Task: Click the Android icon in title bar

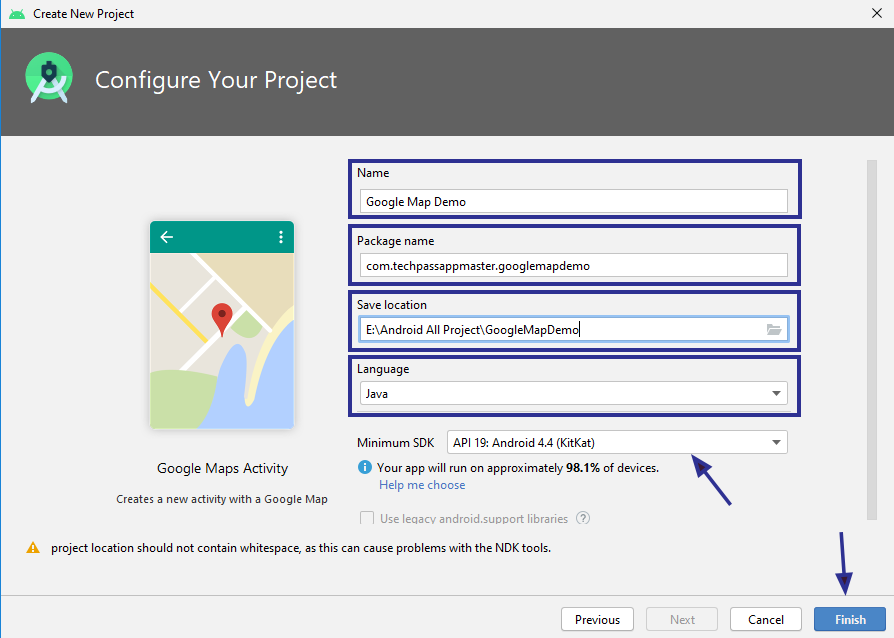Action: pyautogui.click(x=17, y=14)
